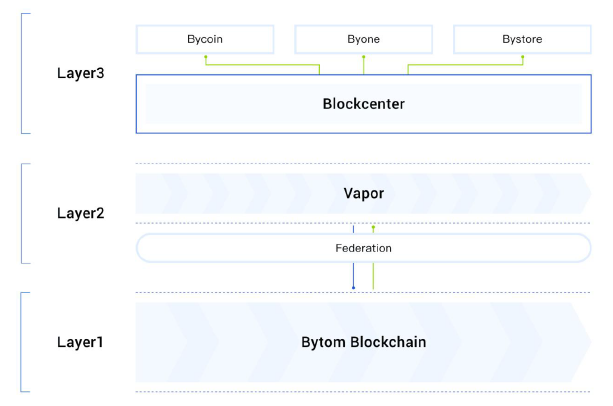Click green vertical line below Federation

(373, 276)
